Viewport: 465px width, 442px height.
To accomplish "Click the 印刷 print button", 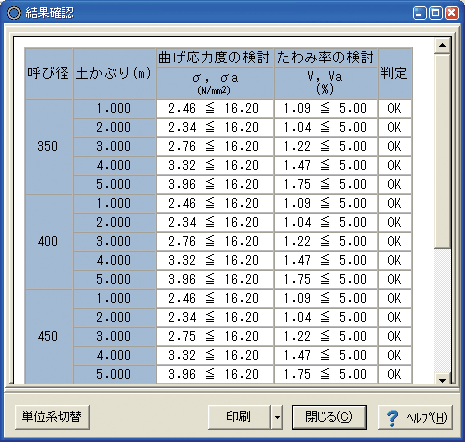I will (239, 417).
